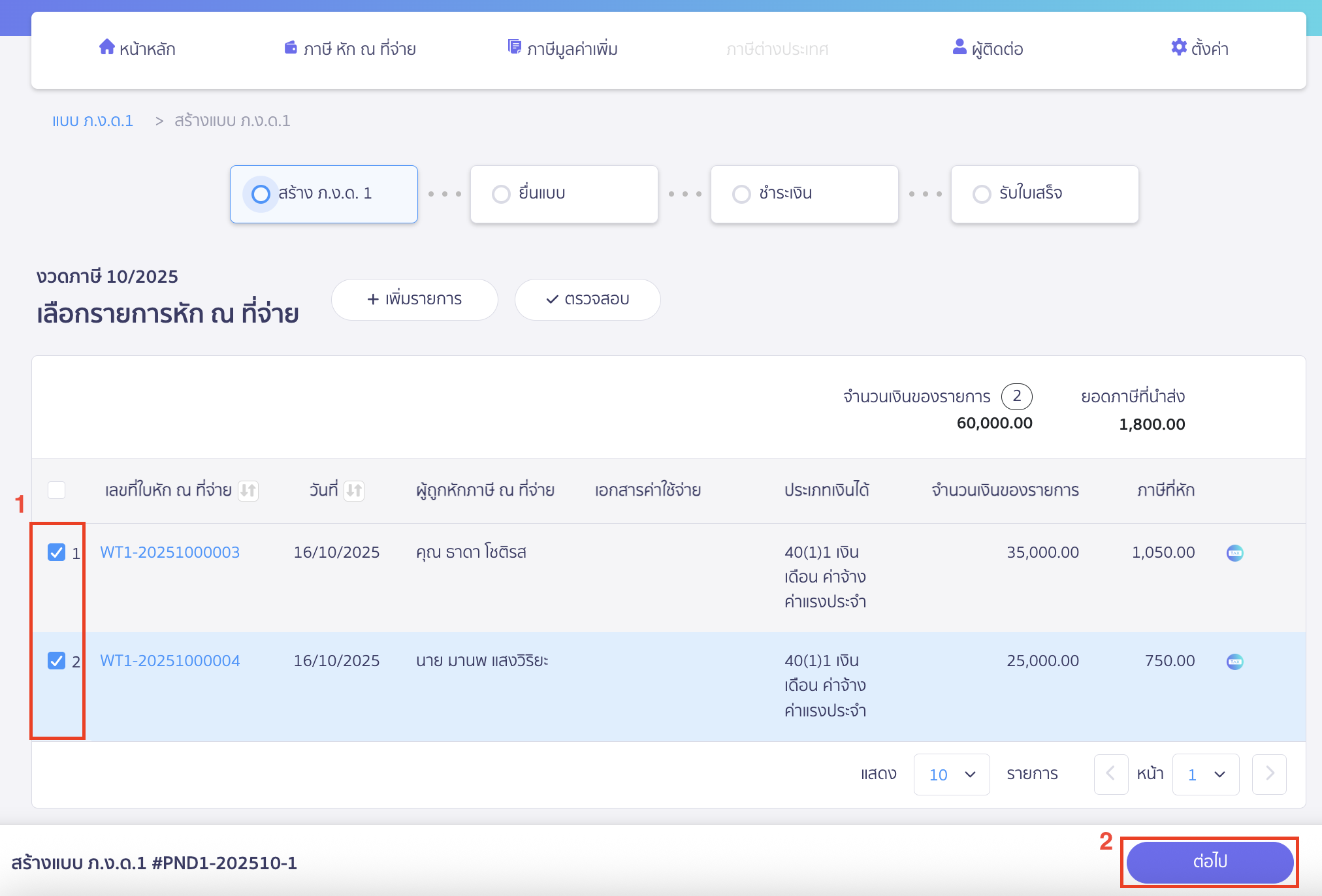
Task: Click the VAT document icon
Action: (515, 47)
